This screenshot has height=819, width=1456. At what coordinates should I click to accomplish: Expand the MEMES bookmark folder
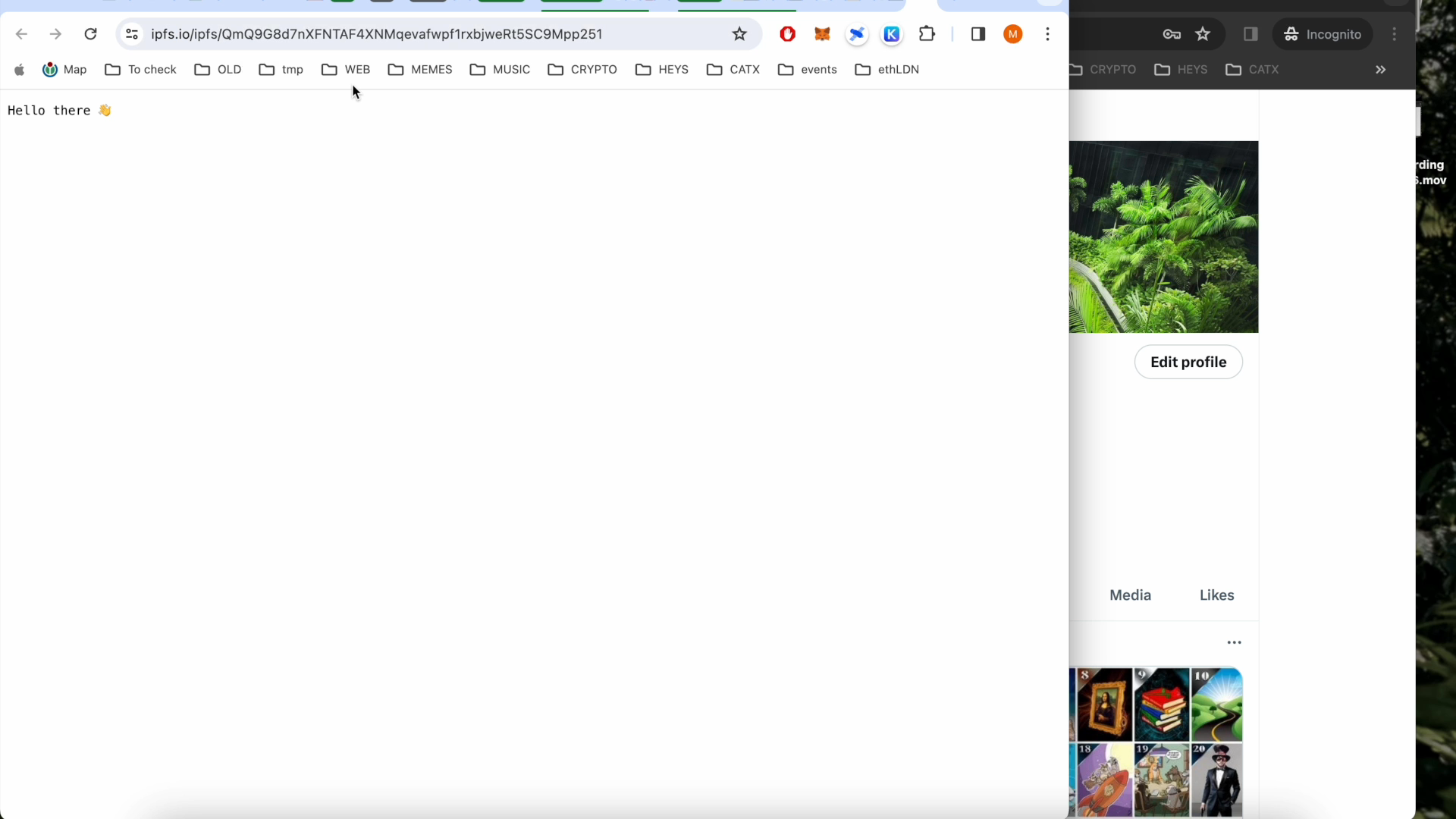[x=420, y=70]
